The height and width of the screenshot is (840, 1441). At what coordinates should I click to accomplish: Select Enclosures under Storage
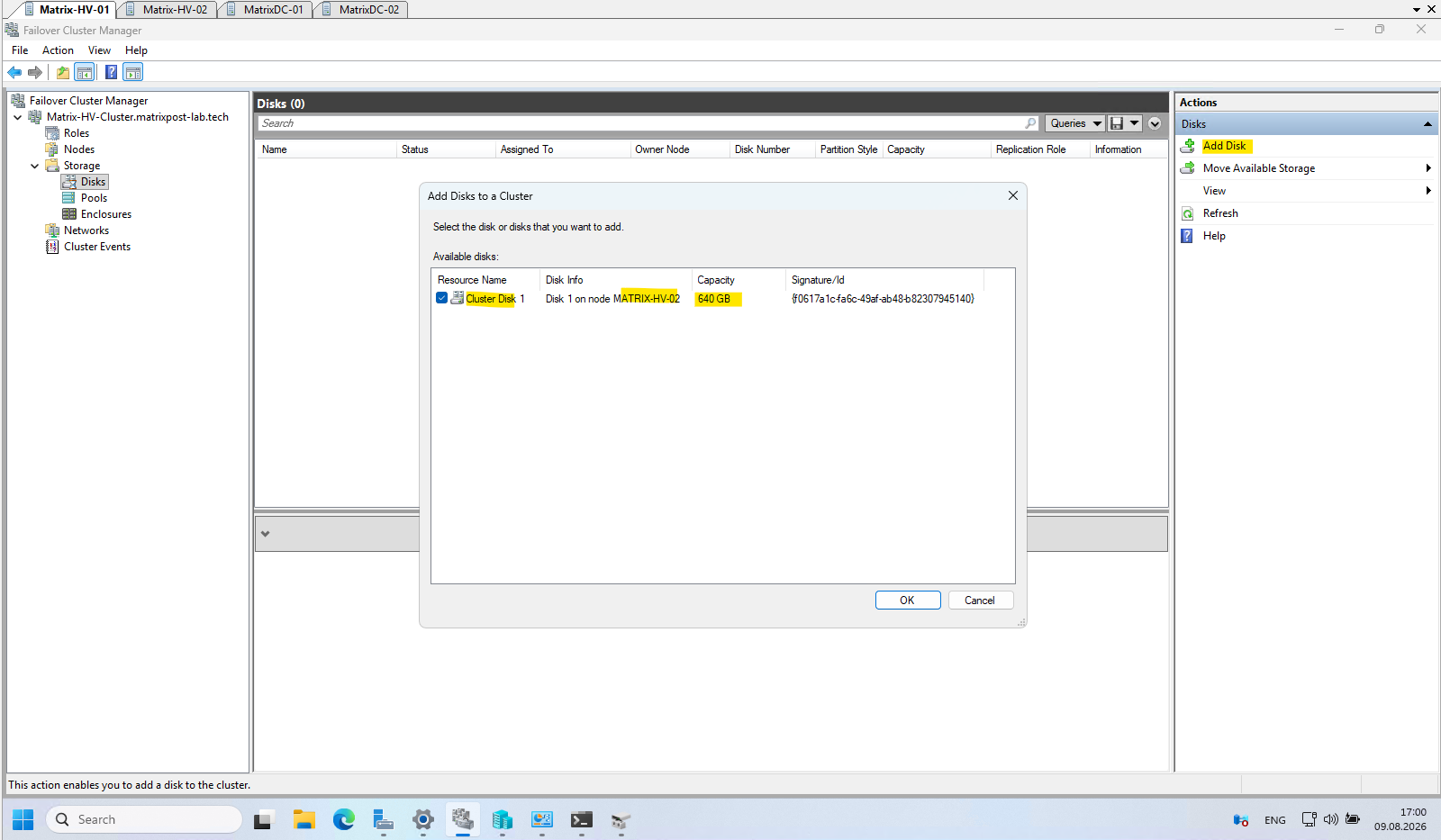pos(106,214)
